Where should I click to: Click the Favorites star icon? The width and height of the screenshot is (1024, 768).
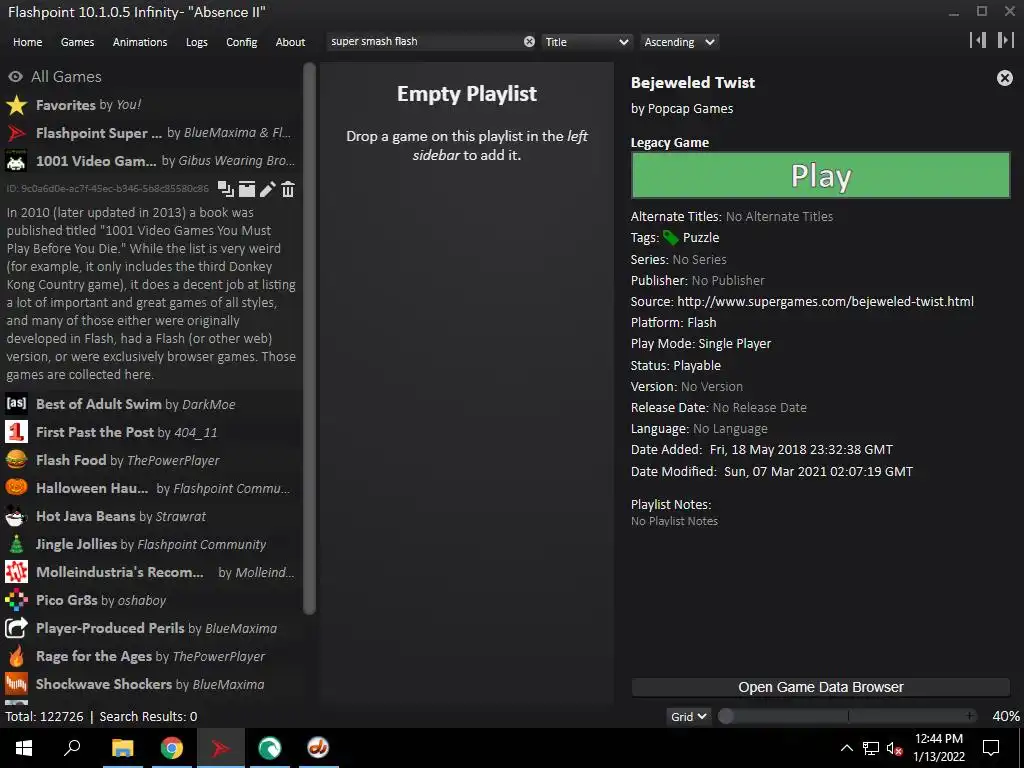pyautogui.click(x=16, y=105)
